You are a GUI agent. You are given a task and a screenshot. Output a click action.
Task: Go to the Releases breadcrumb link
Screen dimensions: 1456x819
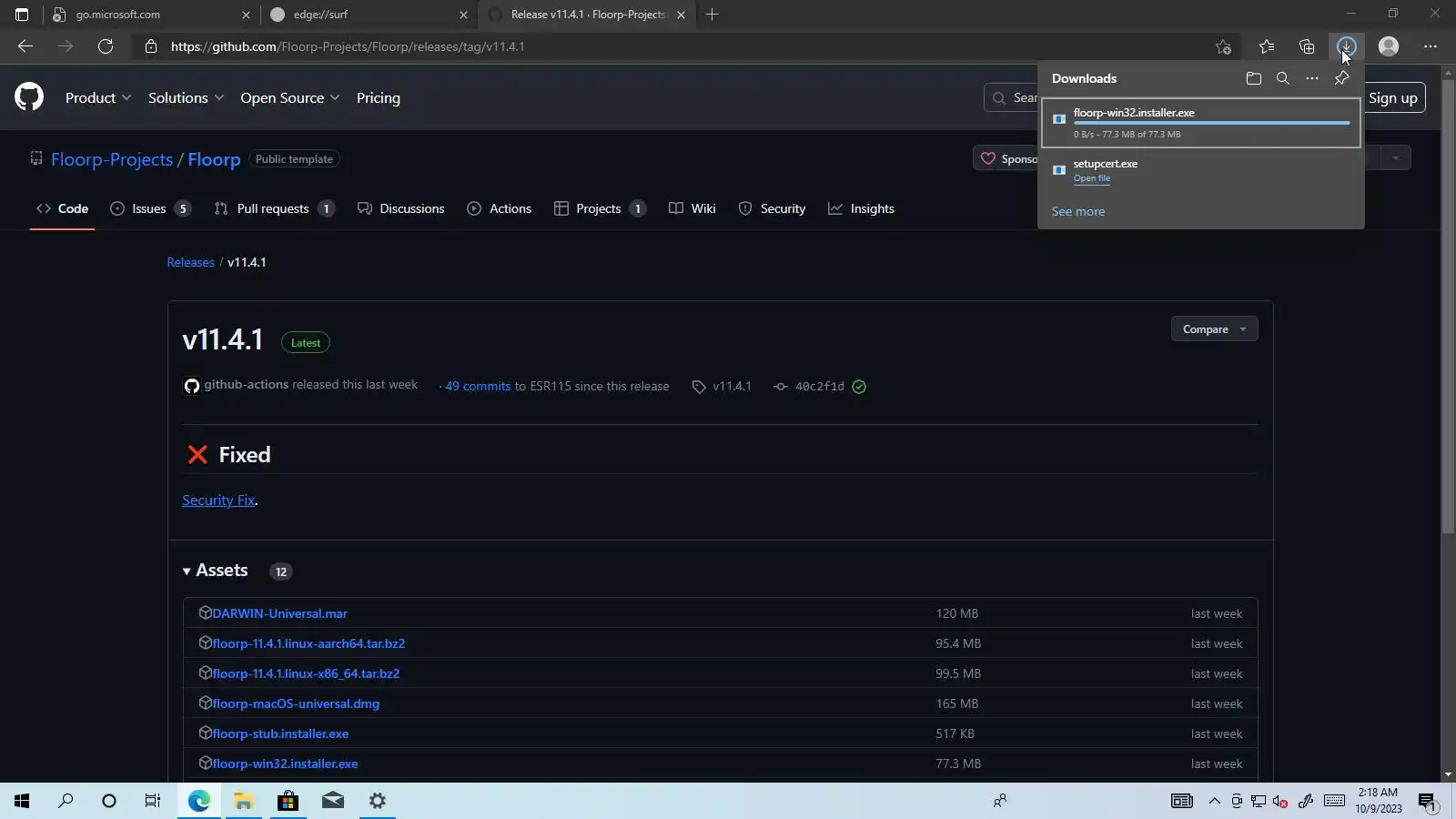(x=191, y=262)
